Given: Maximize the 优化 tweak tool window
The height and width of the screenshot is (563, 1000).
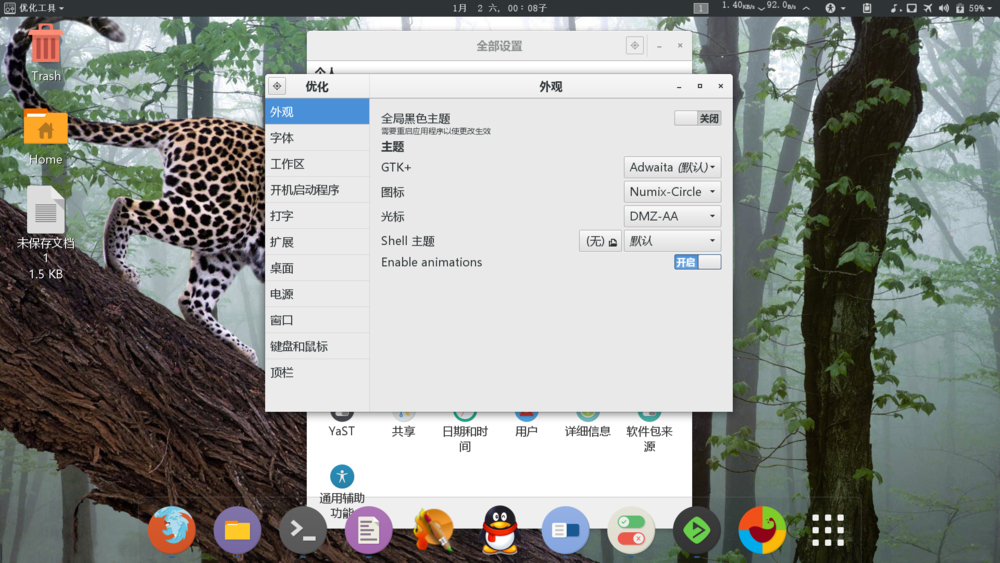Looking at the screenshot, I should (x=700, y=86).
